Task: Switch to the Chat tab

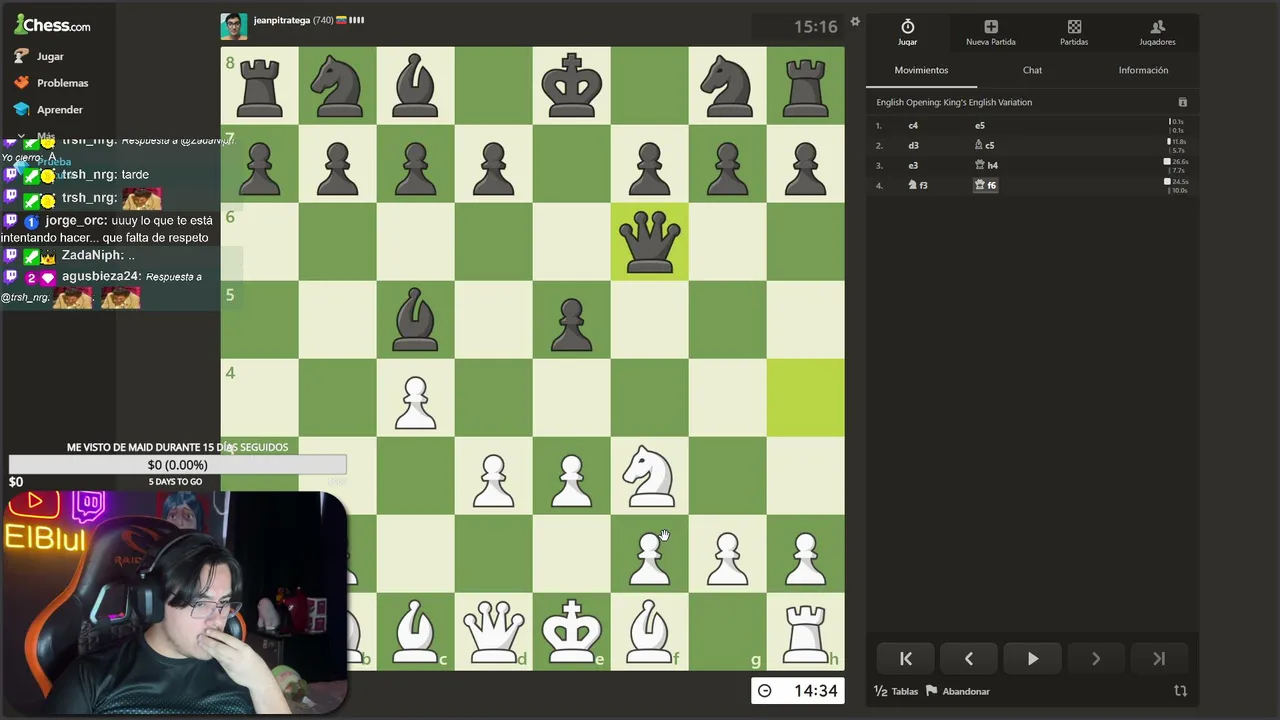Action: tap(1032, 70)
